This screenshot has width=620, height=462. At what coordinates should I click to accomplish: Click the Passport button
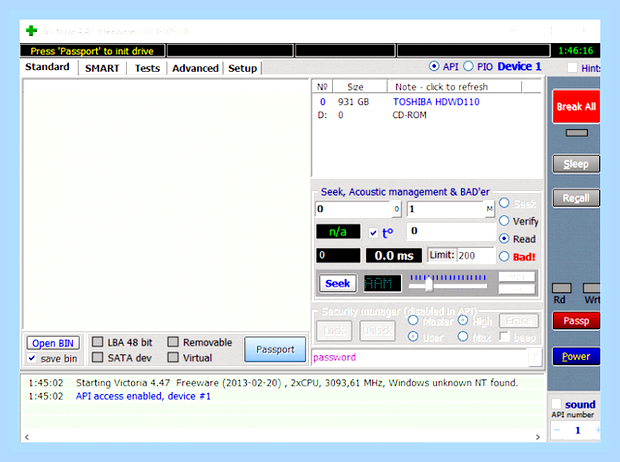coord(275,349)
